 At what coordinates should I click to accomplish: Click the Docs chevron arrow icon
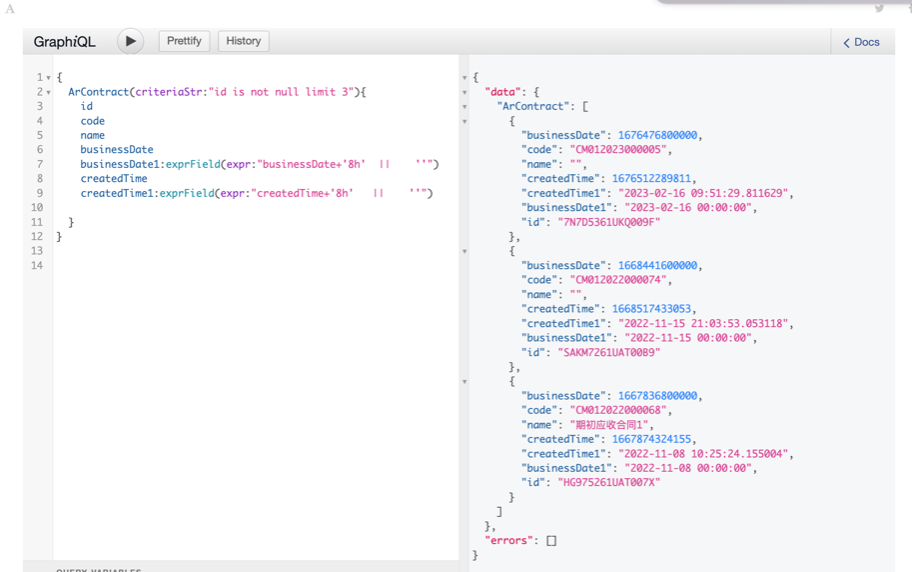847,43
